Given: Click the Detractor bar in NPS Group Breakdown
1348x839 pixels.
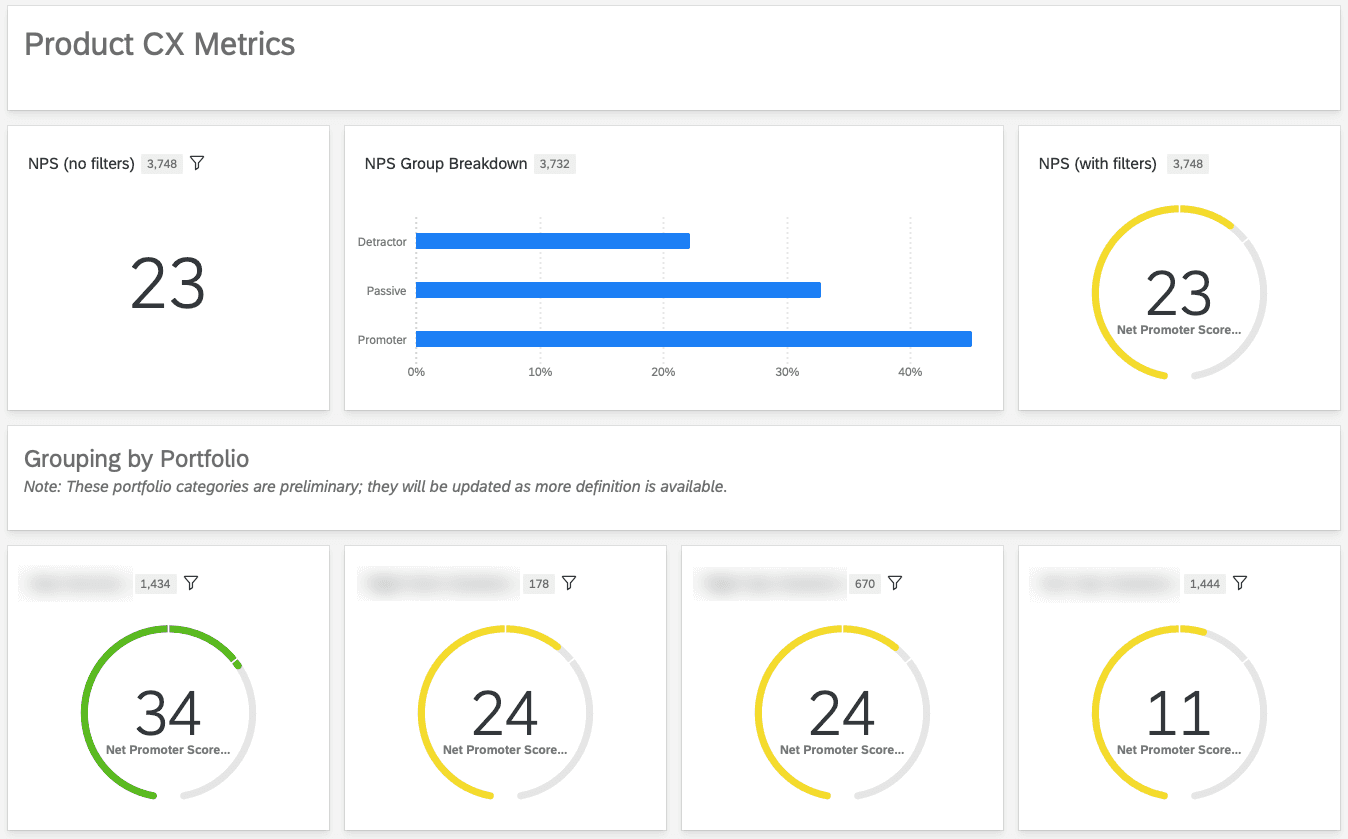Looking at the screenshot, I should tap(550, 241).
